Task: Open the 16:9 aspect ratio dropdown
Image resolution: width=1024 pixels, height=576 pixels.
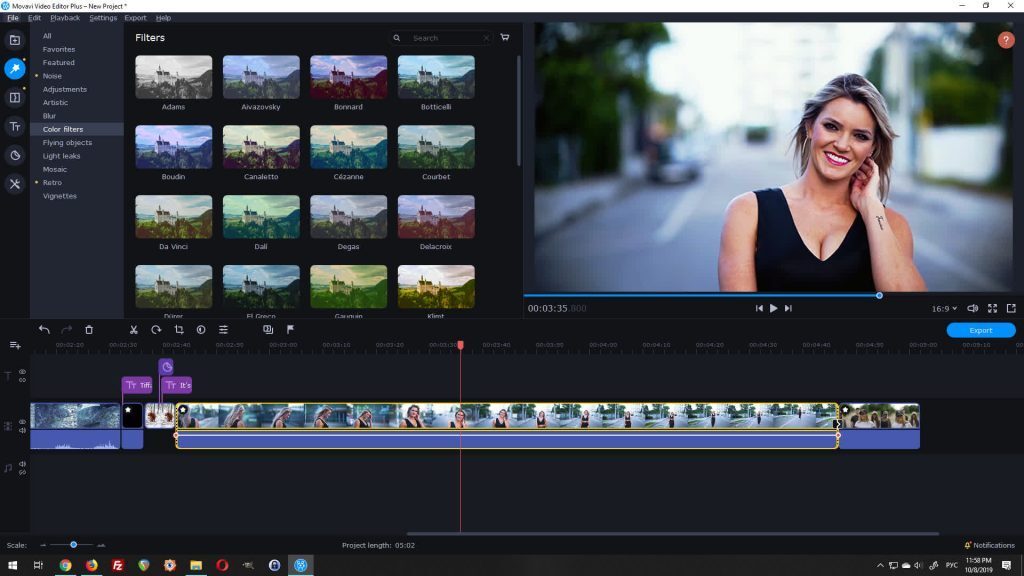Action: click(x=944, y=309)
